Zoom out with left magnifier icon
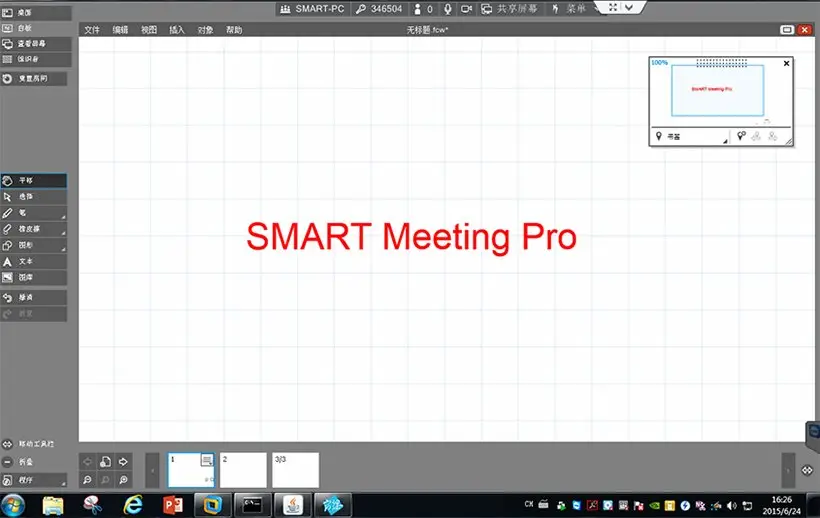820x518 pixels. coord(87,479)
